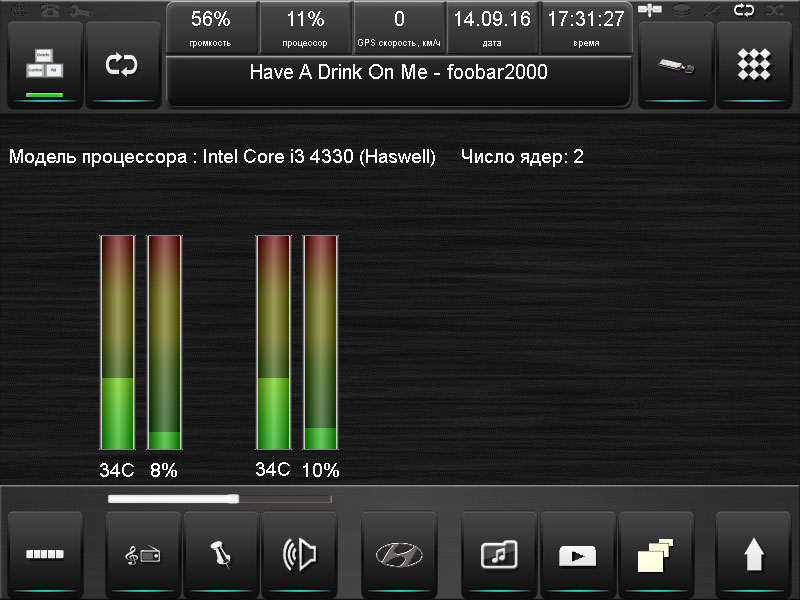Click the pushpin navigation button
Viewport: 800px width, 600px height.
220,553
